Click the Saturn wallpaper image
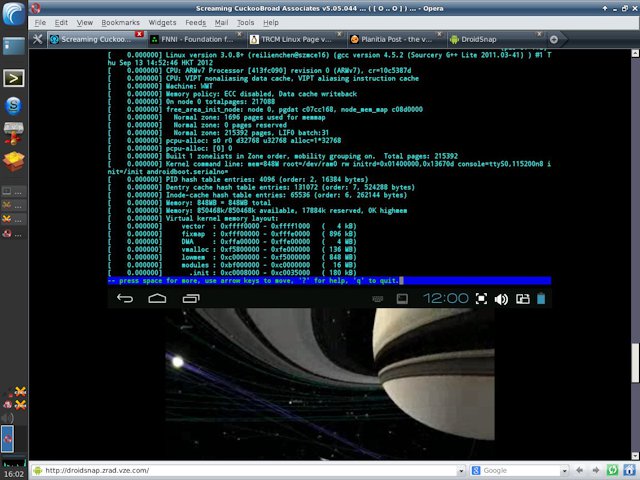The height and width of the screenshot is (480, 640). point(330,384)
